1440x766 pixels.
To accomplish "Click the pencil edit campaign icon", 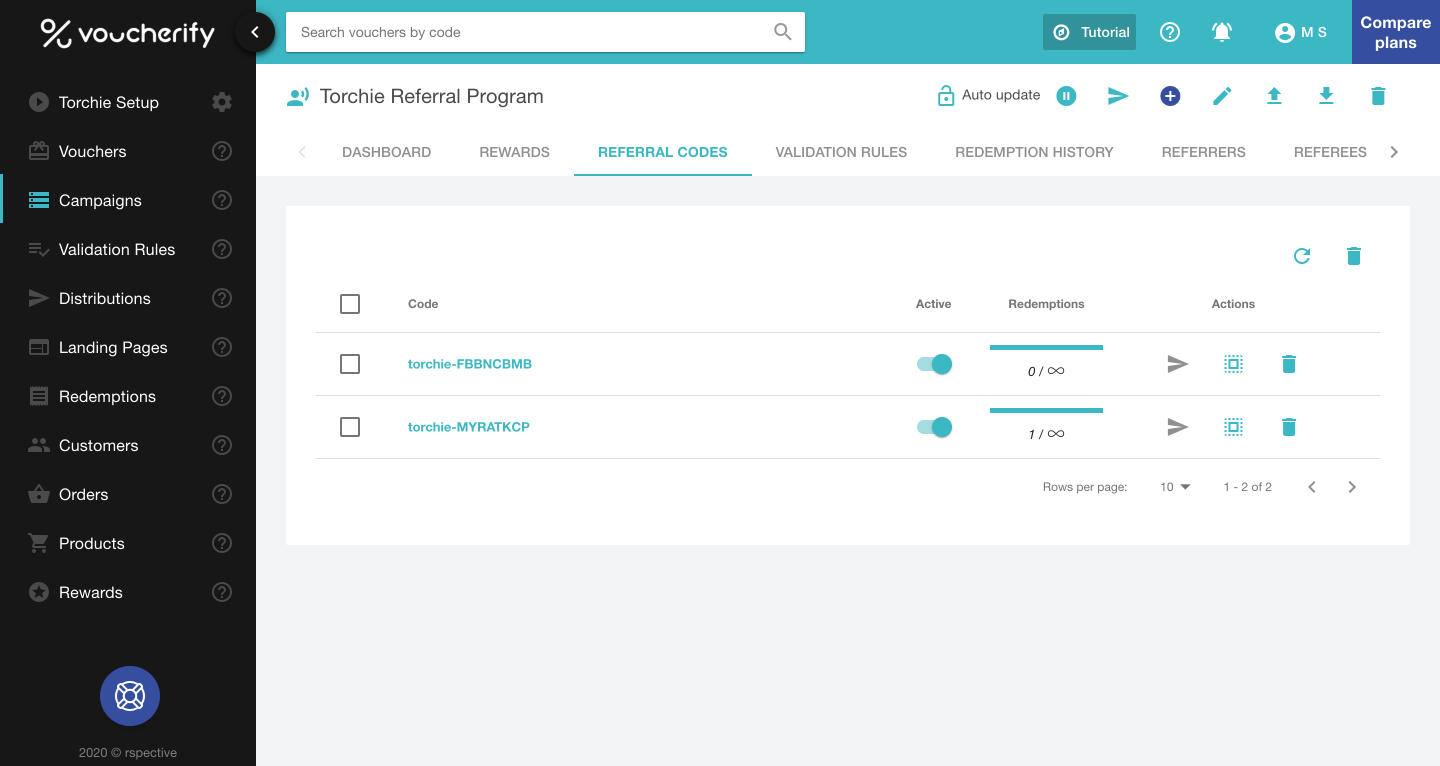I will tap(1222, 96).
